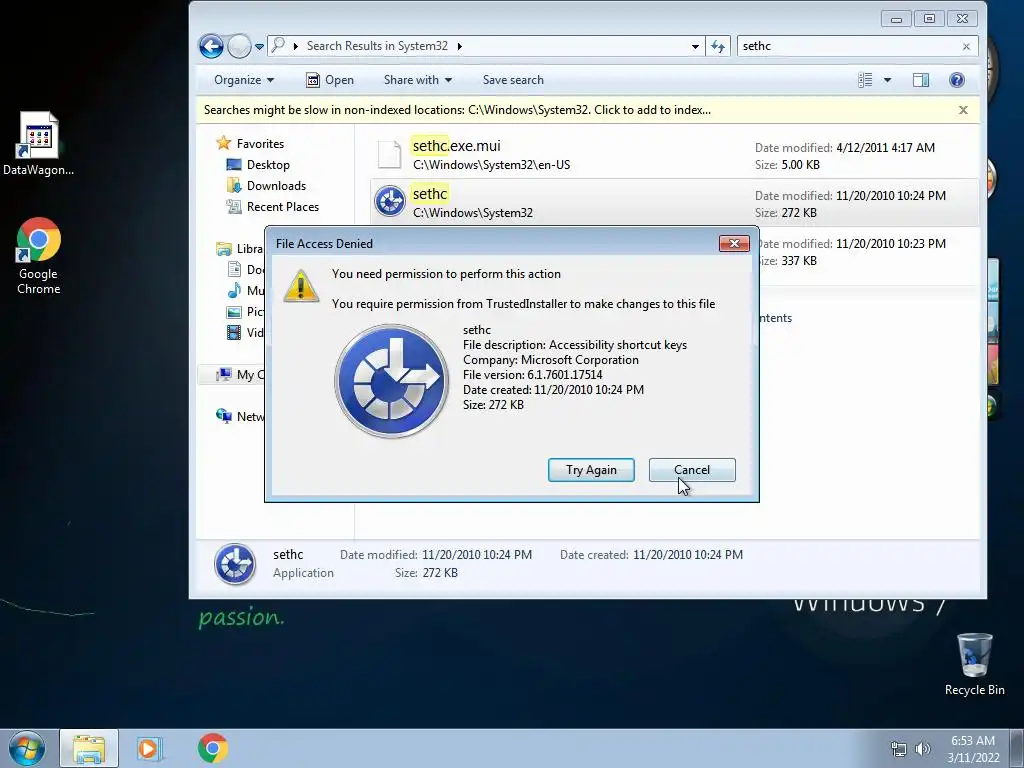Select the sethc result in C:\Windows\System32
Image resolution: width=1024 pixels, height=768 pixels.
(x=675, y=202)
